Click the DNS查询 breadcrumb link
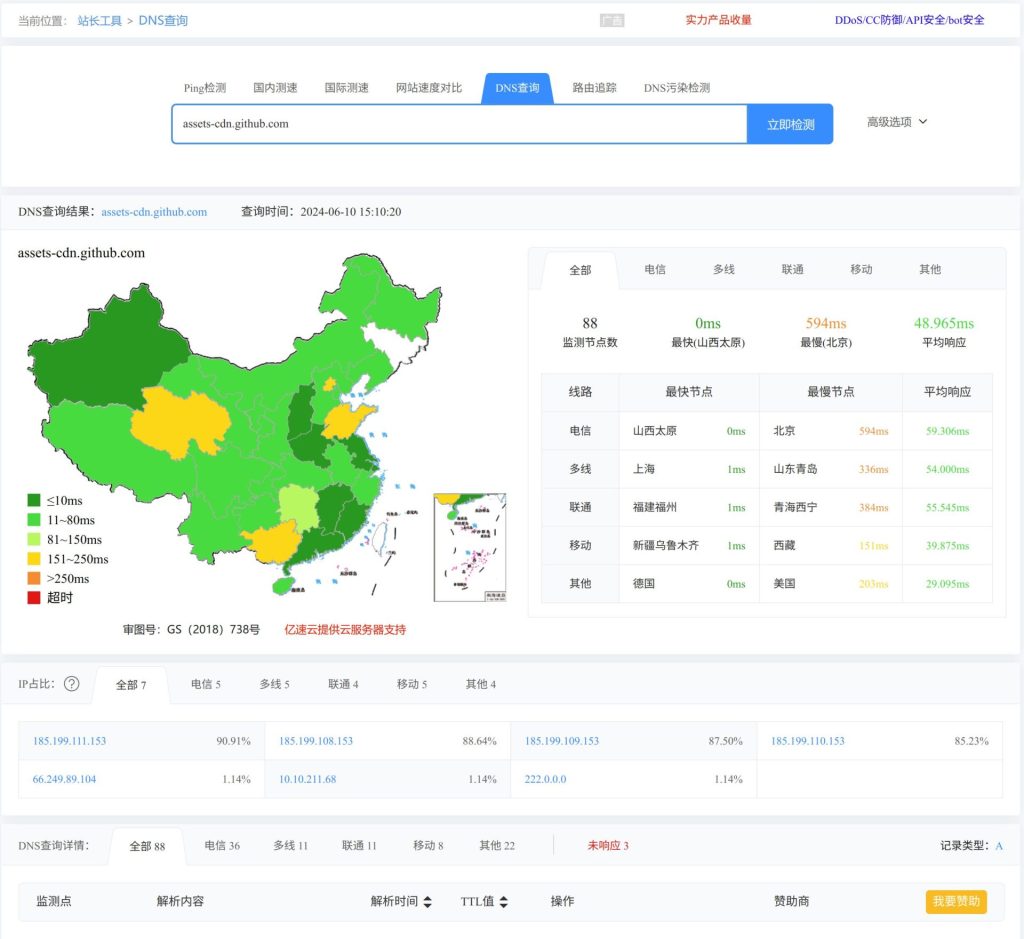This screenshot has width=1024, height=939. [163, 21]
